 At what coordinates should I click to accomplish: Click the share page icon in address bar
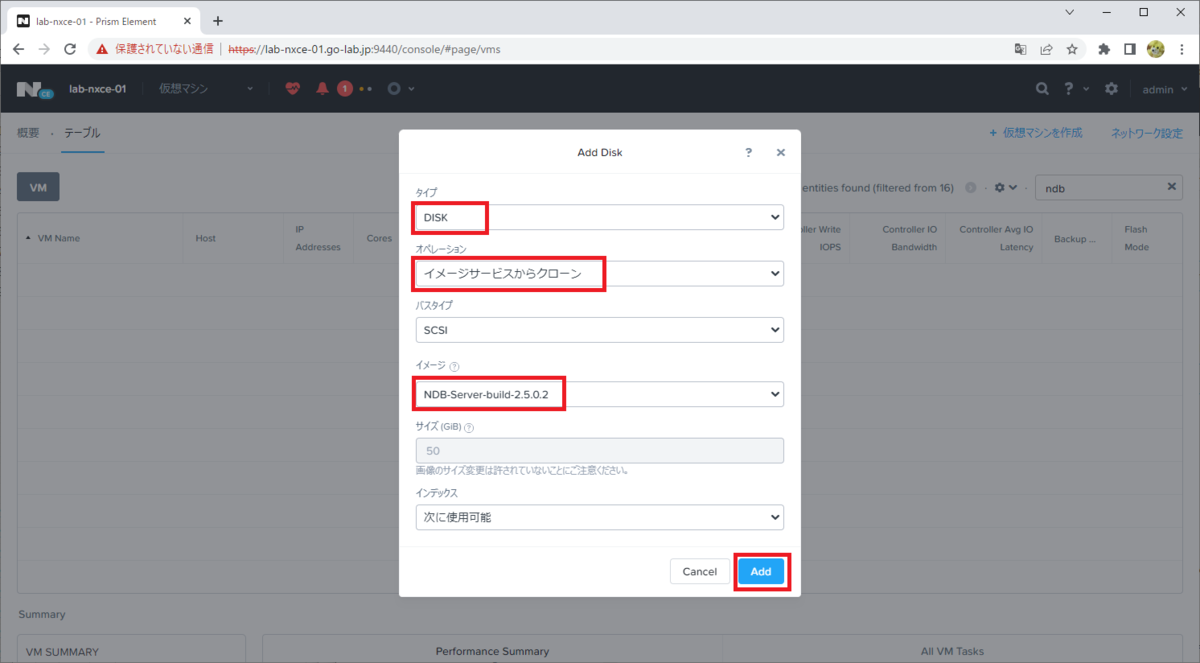pos(1046,48)
